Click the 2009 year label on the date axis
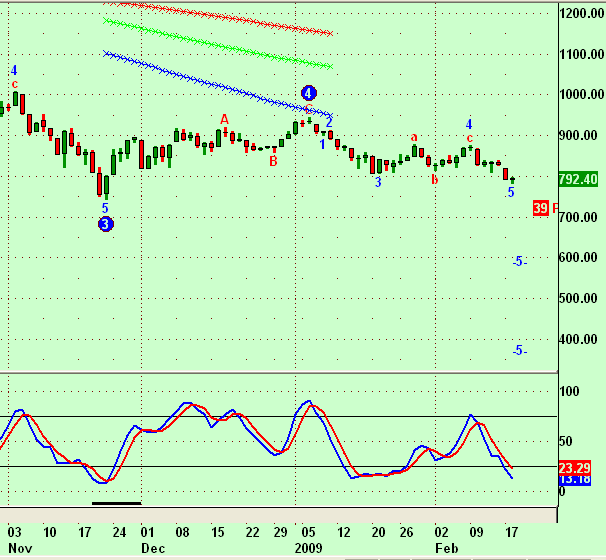This screenshot has height=560, width=606. point(308,549)
